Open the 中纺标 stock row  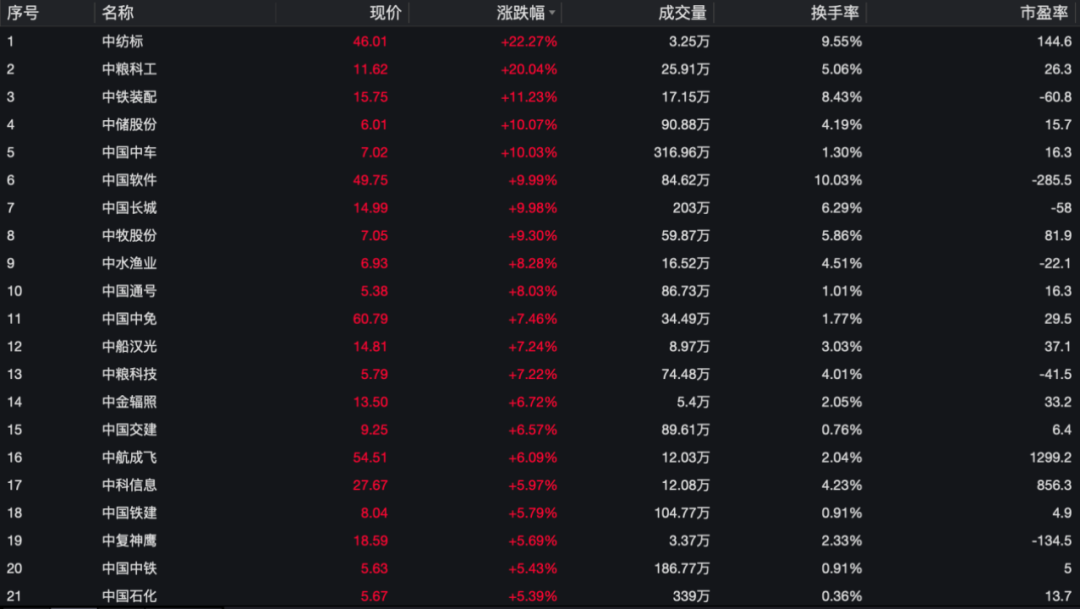pyautogui.click(x=123, y=41)
